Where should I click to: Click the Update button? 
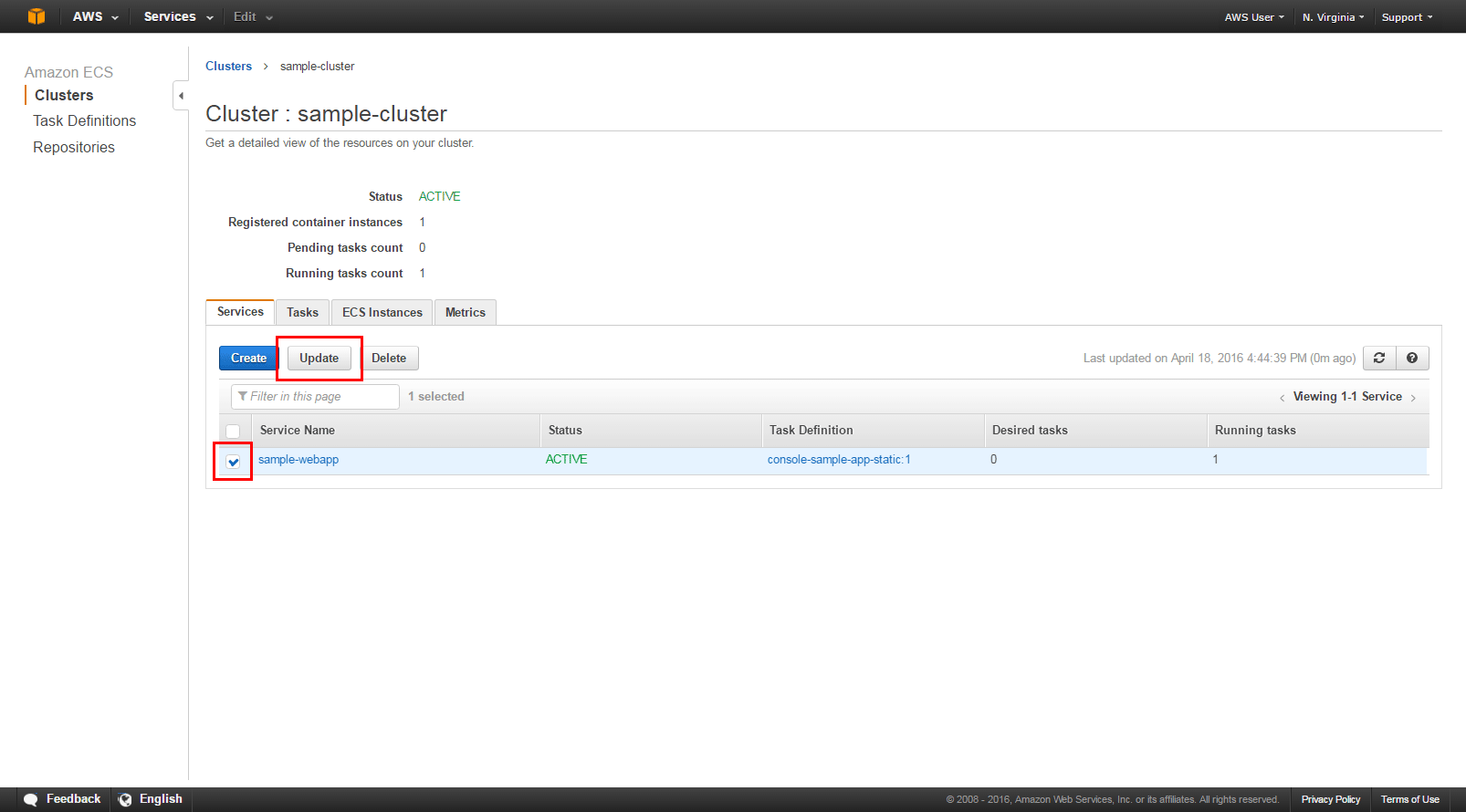pos(319,358)
